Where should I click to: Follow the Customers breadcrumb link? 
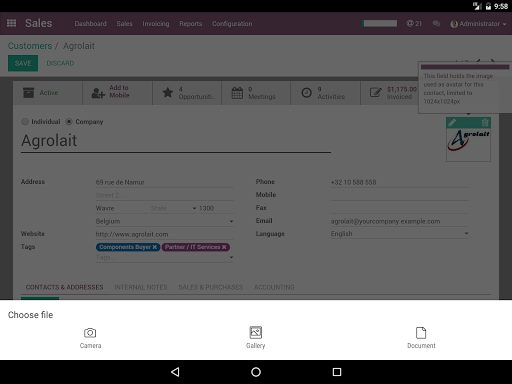point(30,46)
